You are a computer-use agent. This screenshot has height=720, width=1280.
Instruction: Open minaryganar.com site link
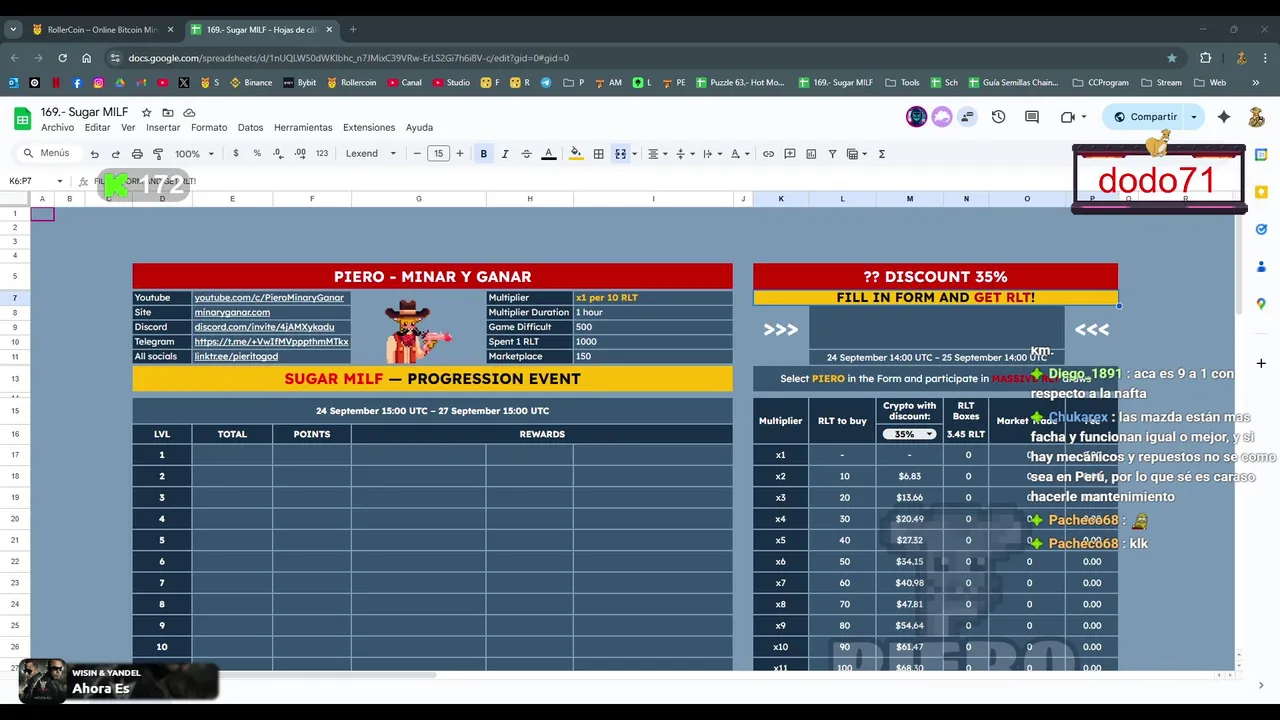pyautogui.click(x=232, y=312)
